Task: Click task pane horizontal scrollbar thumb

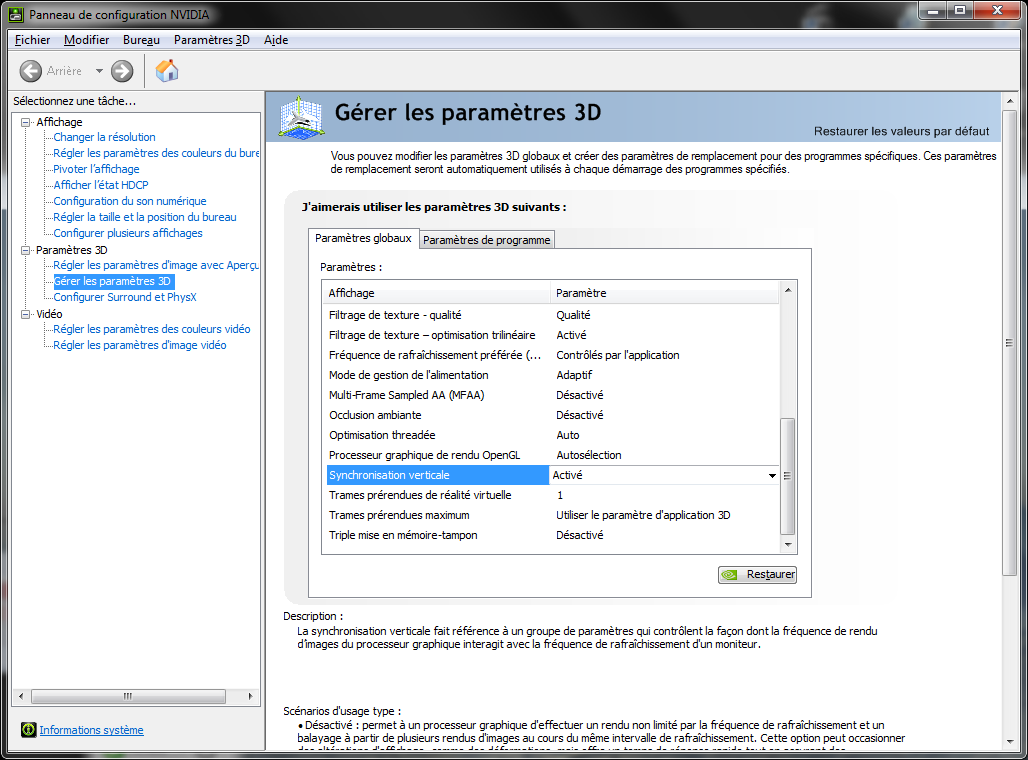Action: [128, 696]
